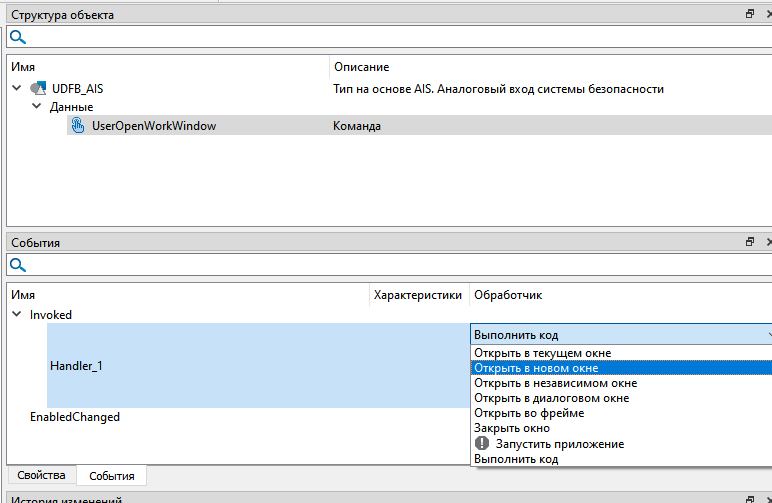Click the UDFB_AIS type icon
Screen dimensions: 772x503
[x=38, y=89]
